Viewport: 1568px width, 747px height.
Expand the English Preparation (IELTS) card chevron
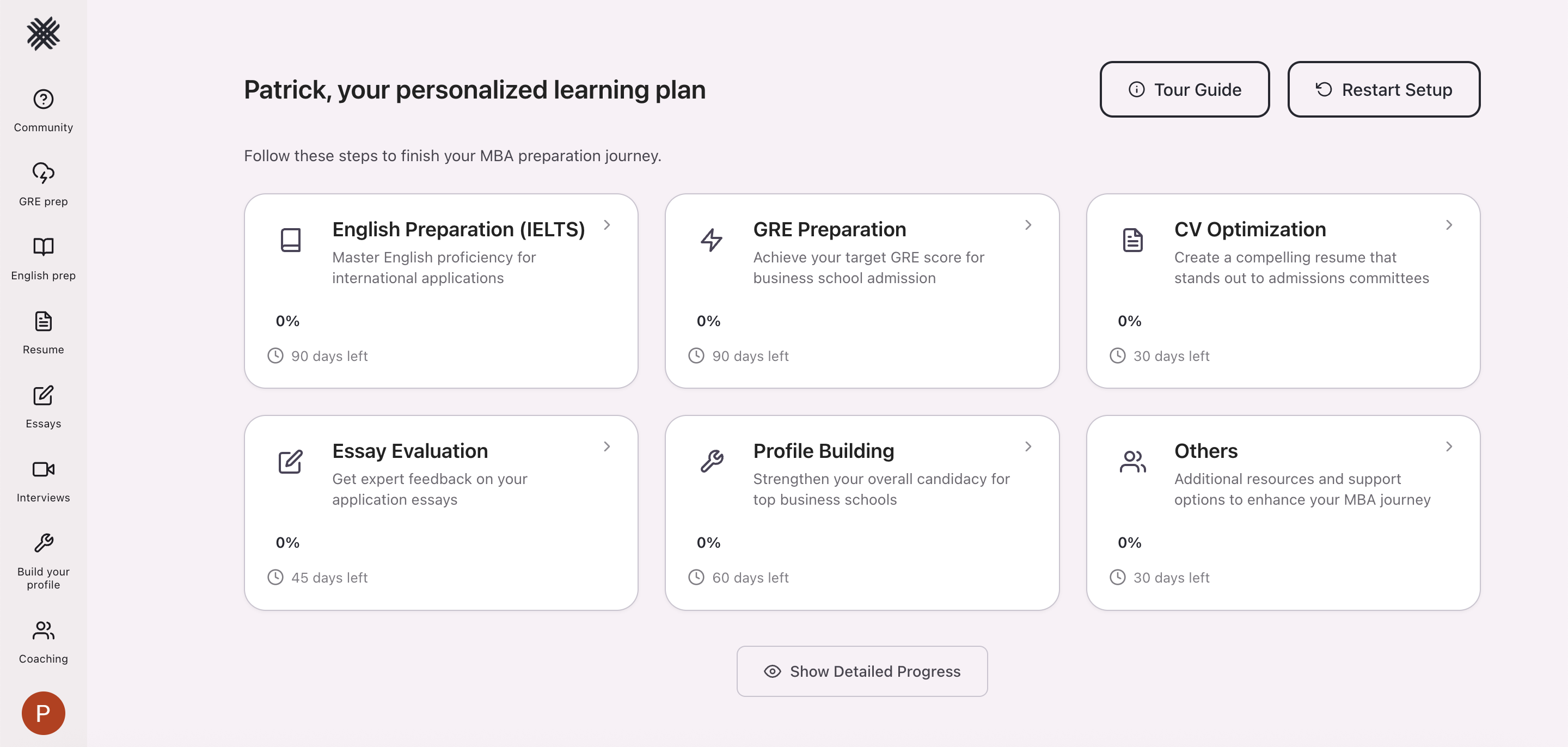coord(607,225)
